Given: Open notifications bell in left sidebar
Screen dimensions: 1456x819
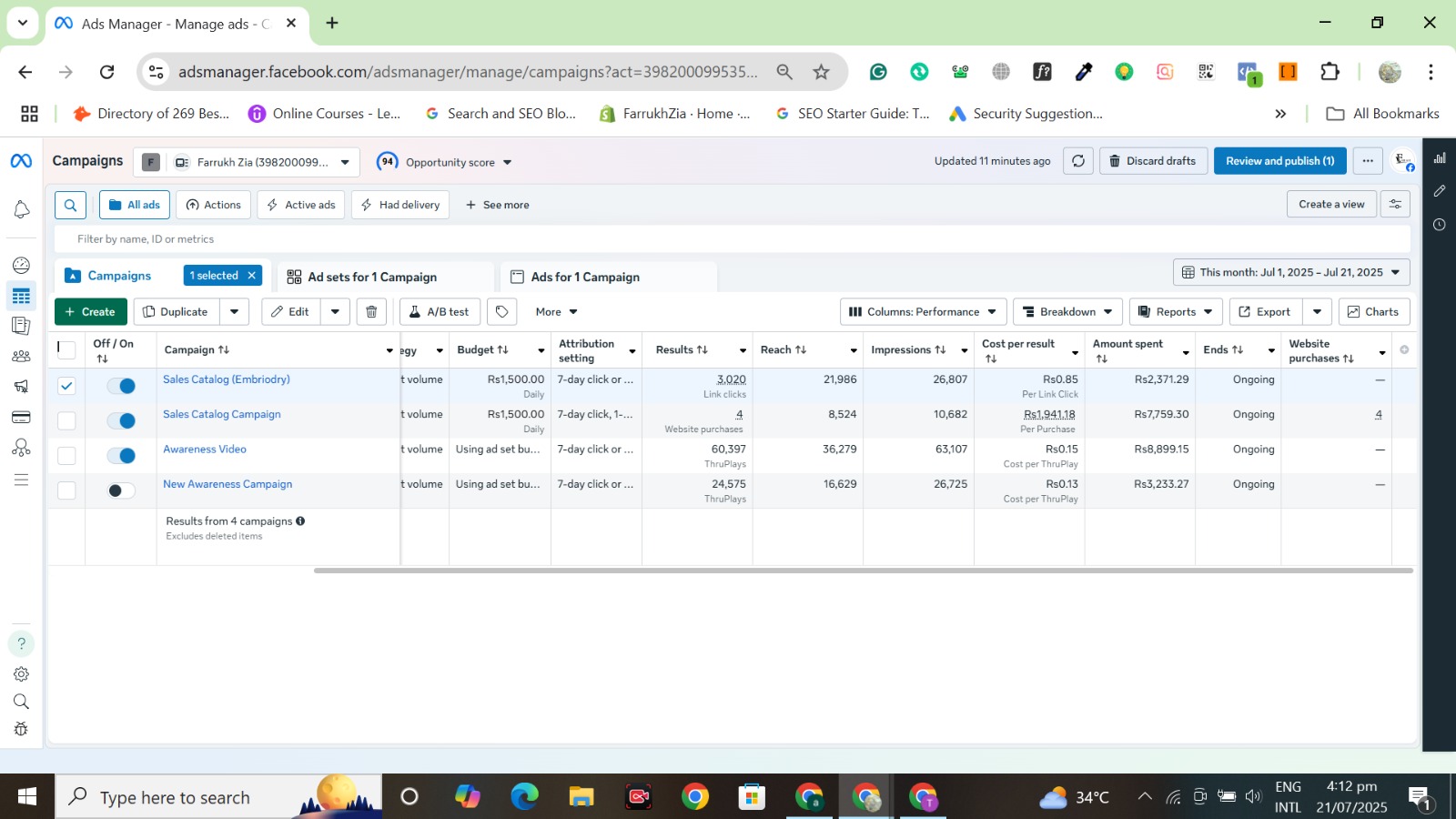Looking at the screenshot, I should (21, 210).
